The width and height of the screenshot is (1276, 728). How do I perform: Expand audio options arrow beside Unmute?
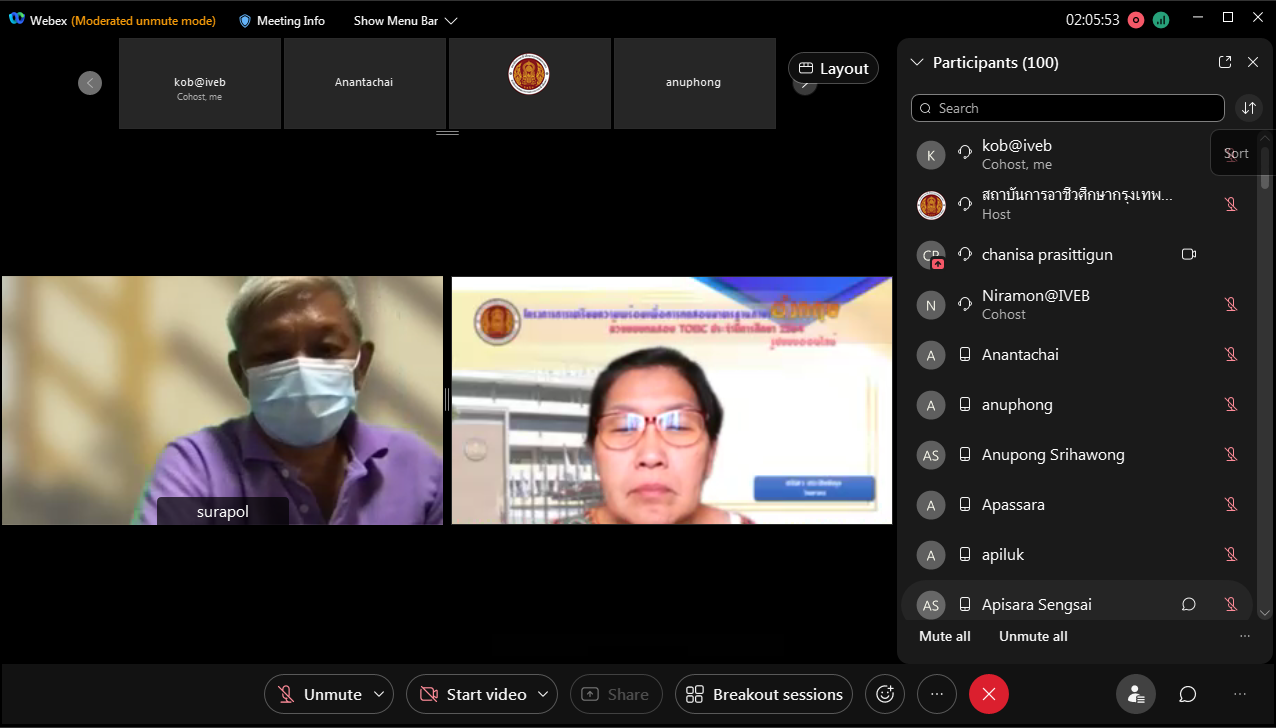[x=379, y=694]
